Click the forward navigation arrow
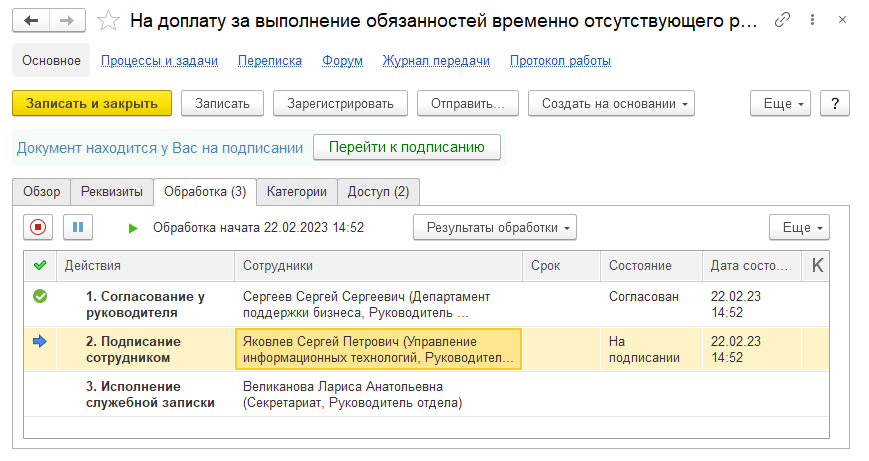This screenshot has width=869, height=461. pyautogui.click(x=66, y=20)
